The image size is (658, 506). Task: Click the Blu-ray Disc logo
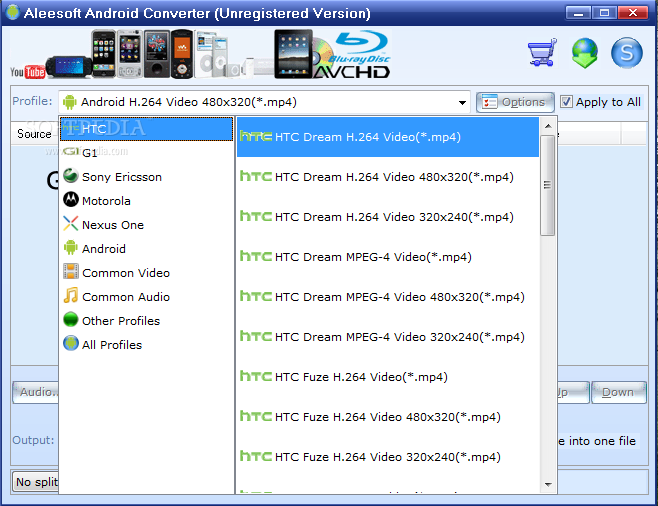click(x=360, y=47)
